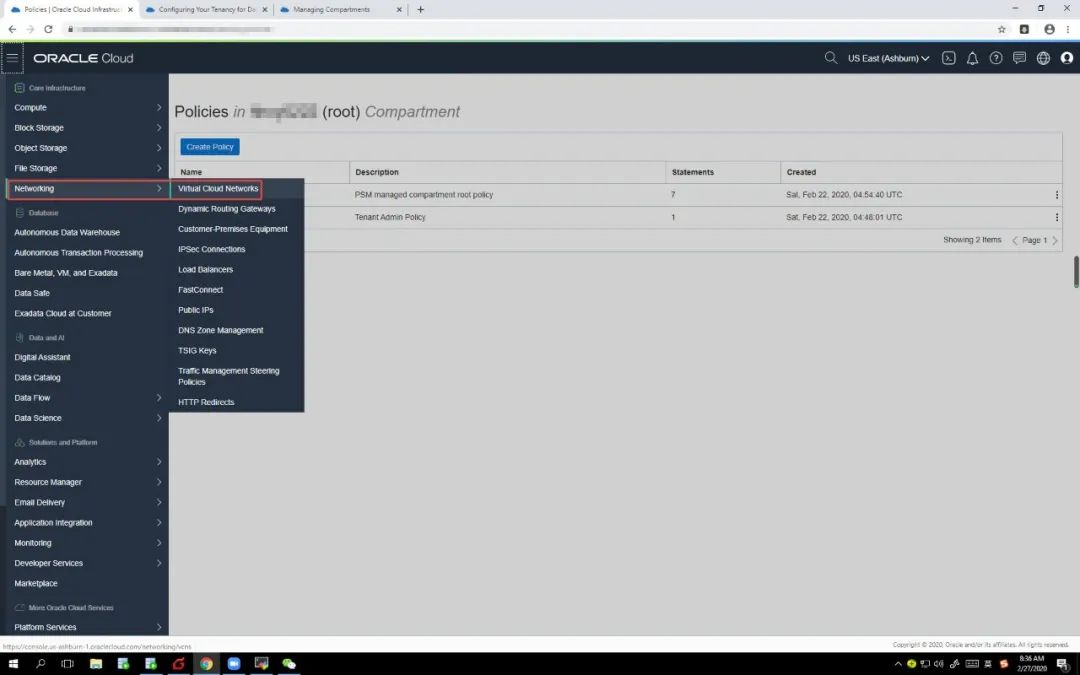Click the Create Policy button
The width and height of the screenshot is (1080, 675).
210,147
